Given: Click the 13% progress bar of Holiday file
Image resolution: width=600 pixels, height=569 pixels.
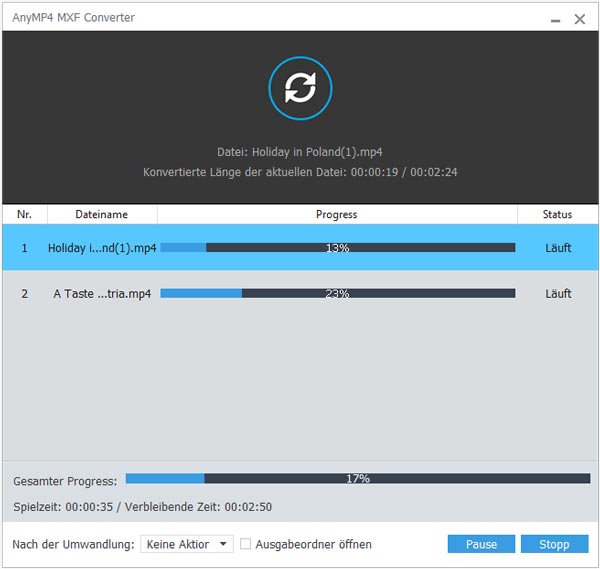Looking at the screenshot, I should pos(338,248).
